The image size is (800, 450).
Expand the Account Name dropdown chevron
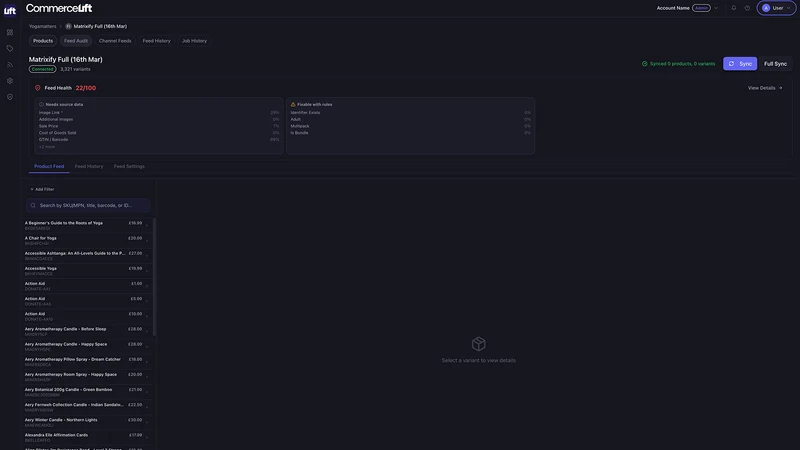[x=716, y=8]
